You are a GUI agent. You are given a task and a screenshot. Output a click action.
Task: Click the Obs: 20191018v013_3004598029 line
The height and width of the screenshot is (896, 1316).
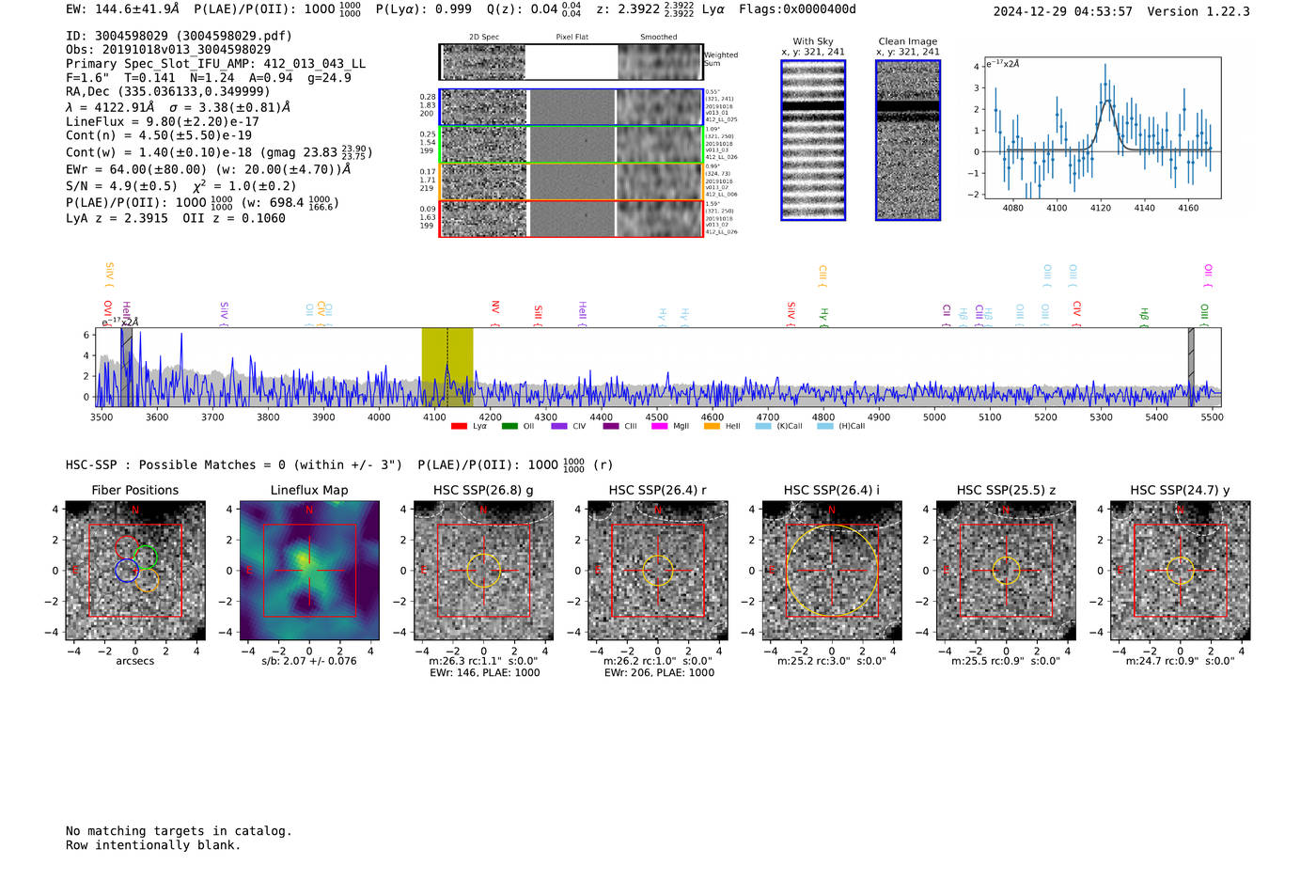coord(168,49)
